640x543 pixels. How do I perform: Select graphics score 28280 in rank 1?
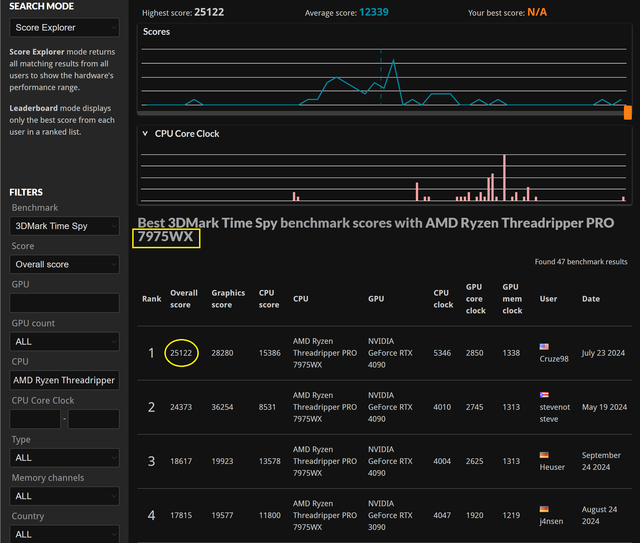pos(222,353)
